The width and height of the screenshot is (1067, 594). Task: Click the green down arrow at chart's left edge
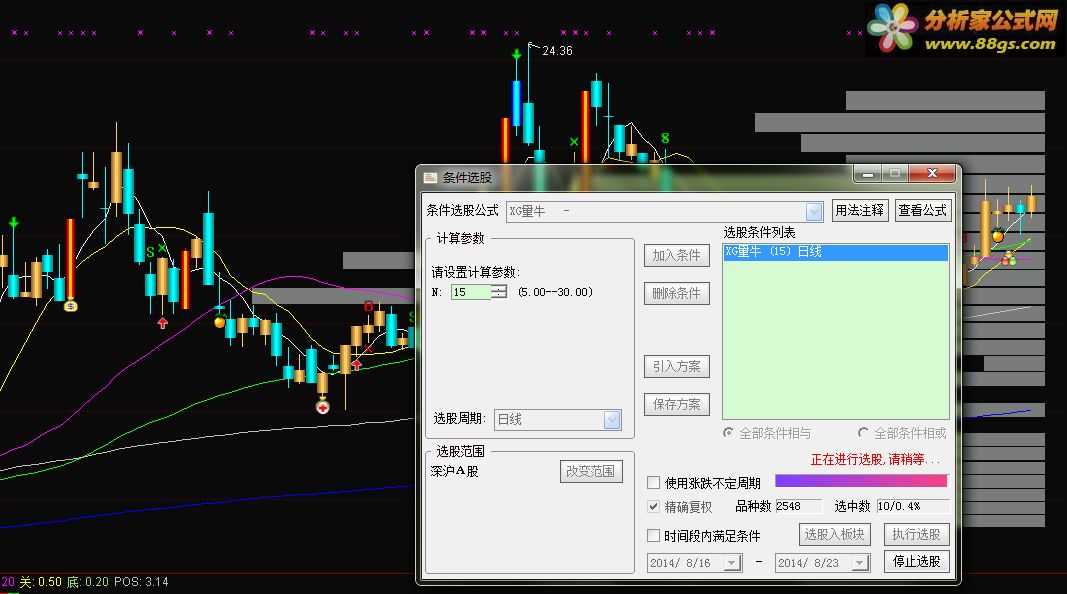click(14, 222)
